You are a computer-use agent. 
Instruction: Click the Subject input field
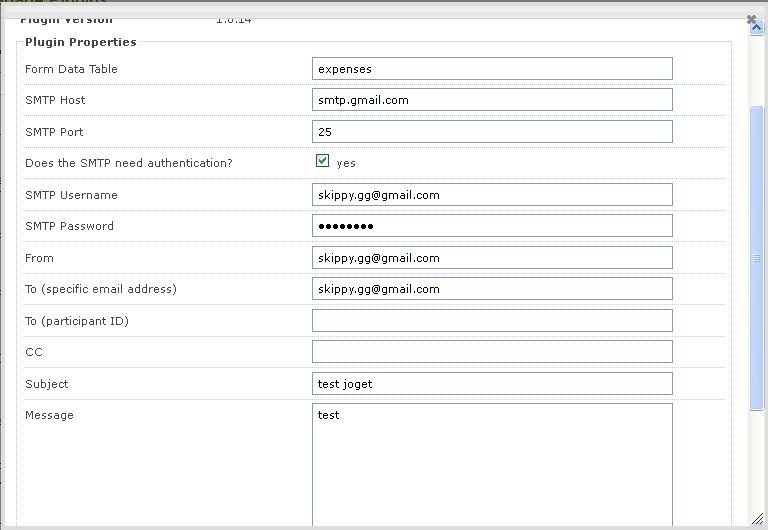pyautogui.click(x=492, y=384)
